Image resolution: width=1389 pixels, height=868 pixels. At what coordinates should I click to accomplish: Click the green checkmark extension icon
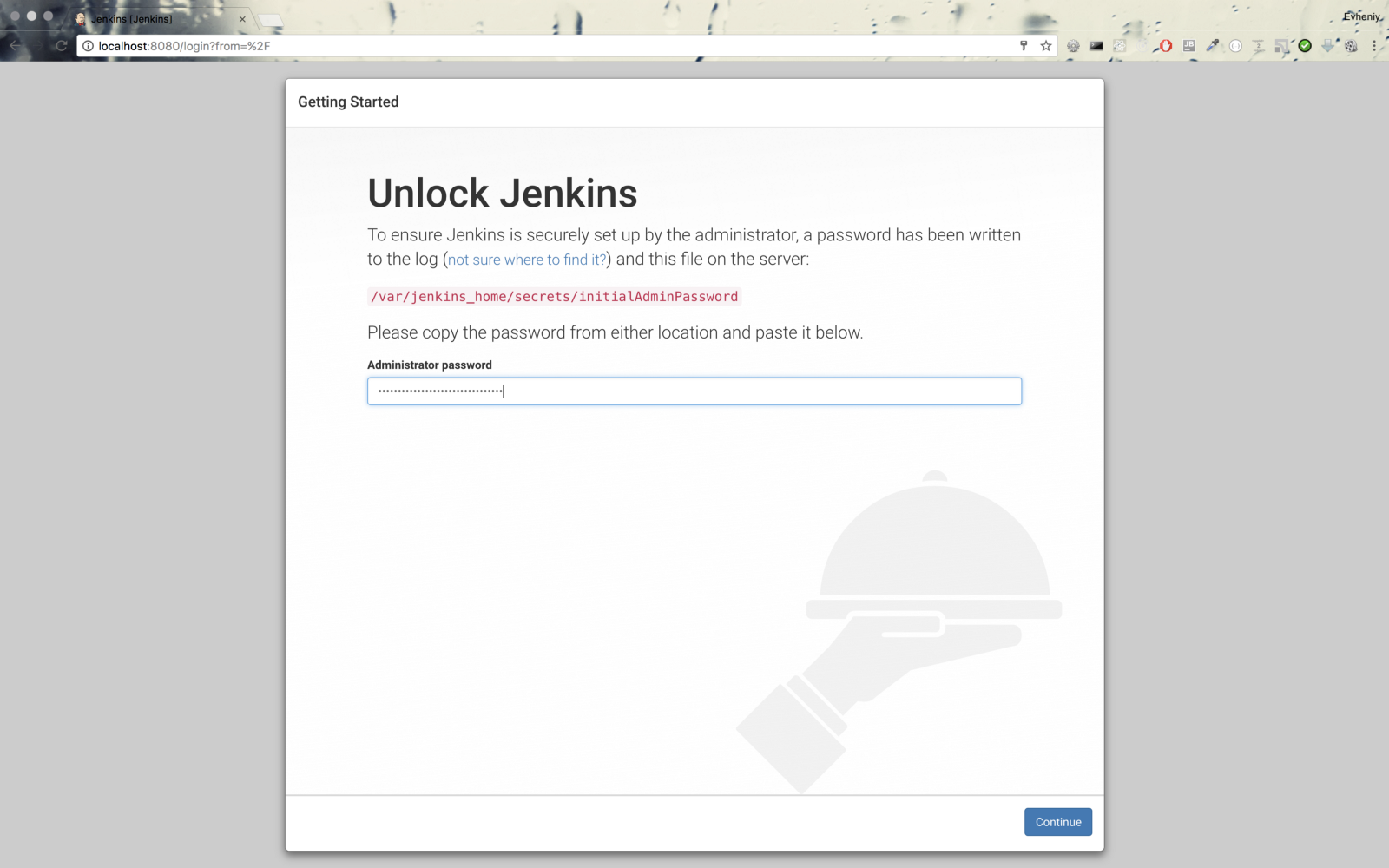click(x=1305, y=46)
